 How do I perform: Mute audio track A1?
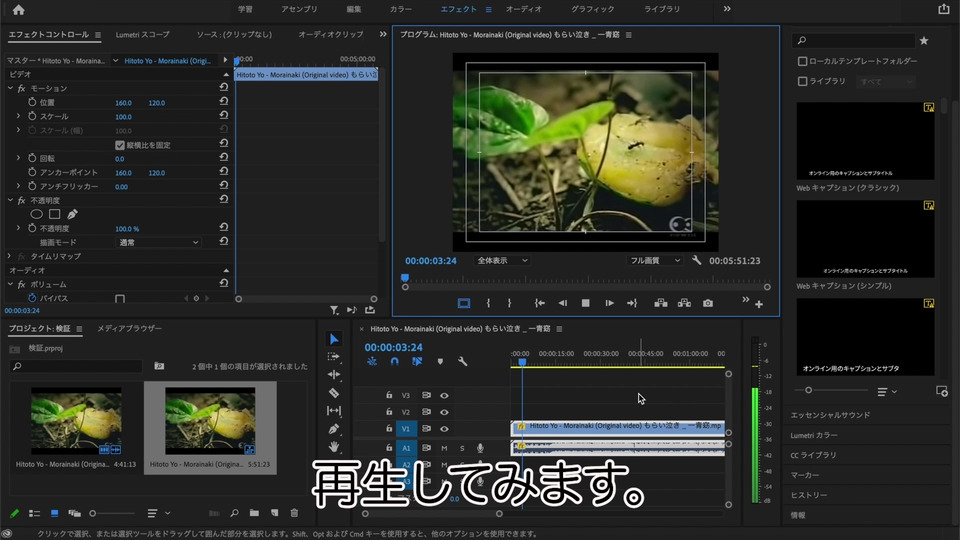pos(444,448)
